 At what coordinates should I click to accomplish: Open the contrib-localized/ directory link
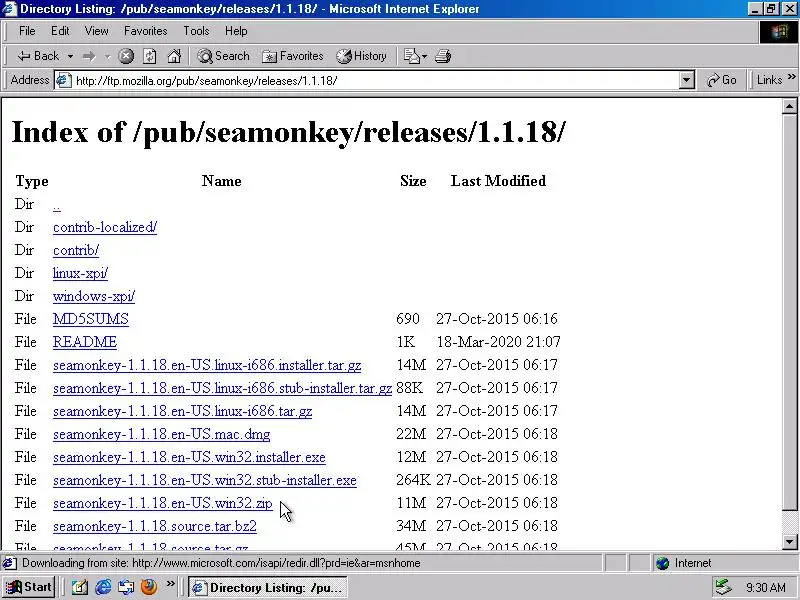(105, 227)
